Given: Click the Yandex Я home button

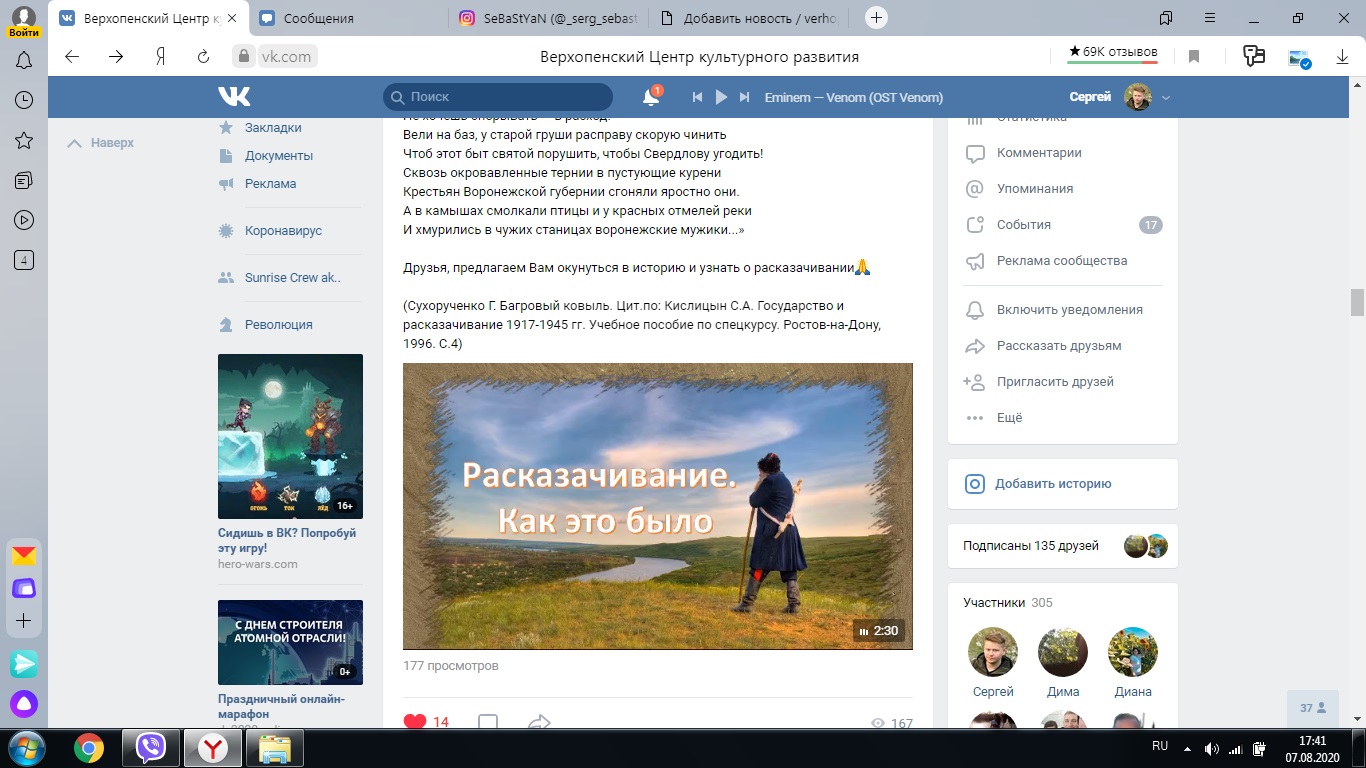Looking at the screenshot, I should click(x=160, y=57).
